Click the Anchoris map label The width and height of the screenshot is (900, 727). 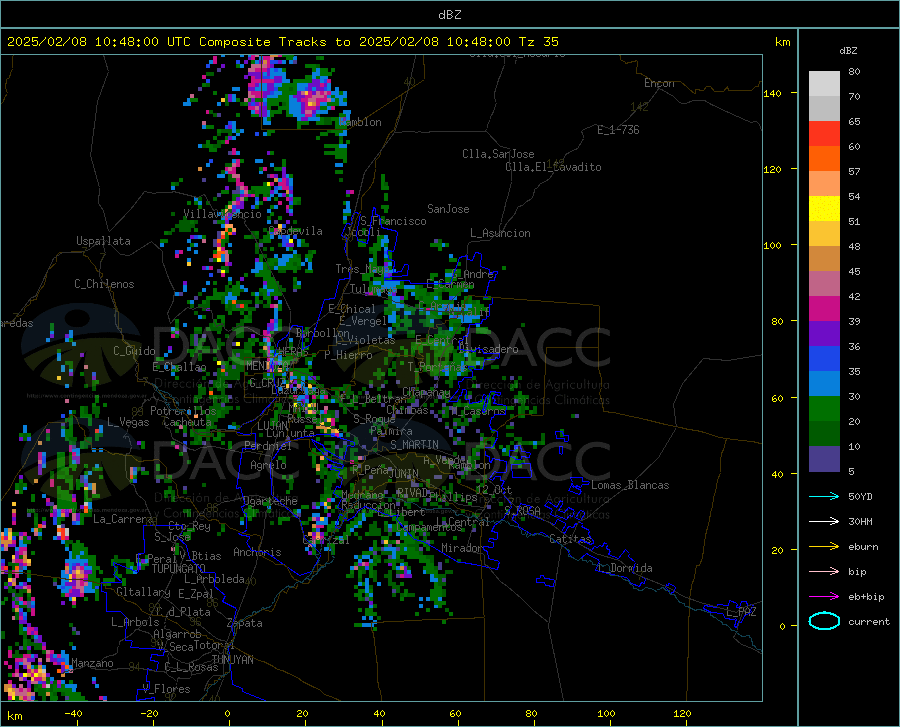click(x=257, y=552)
